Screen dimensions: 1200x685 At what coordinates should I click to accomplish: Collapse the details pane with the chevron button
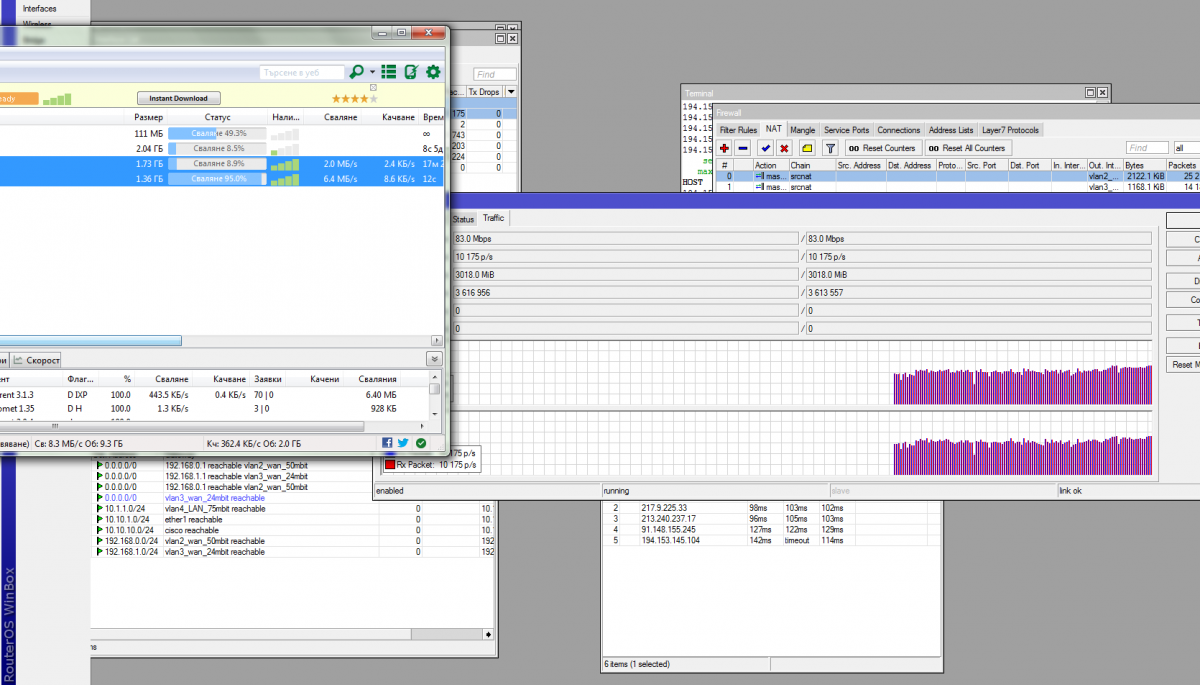pos(434,359)
